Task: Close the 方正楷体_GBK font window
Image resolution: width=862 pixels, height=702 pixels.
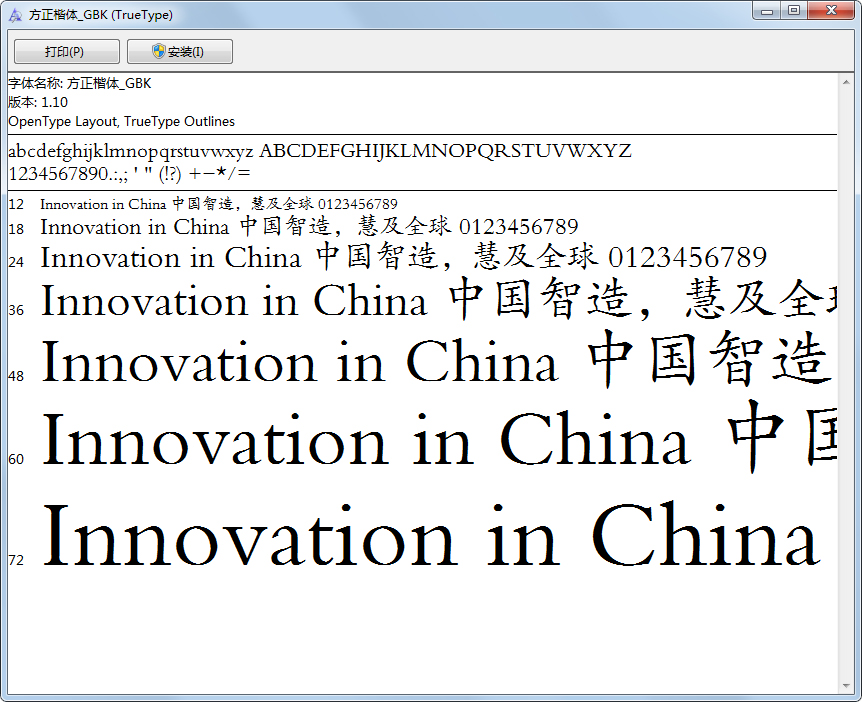Action: click(x=832, y=11)
